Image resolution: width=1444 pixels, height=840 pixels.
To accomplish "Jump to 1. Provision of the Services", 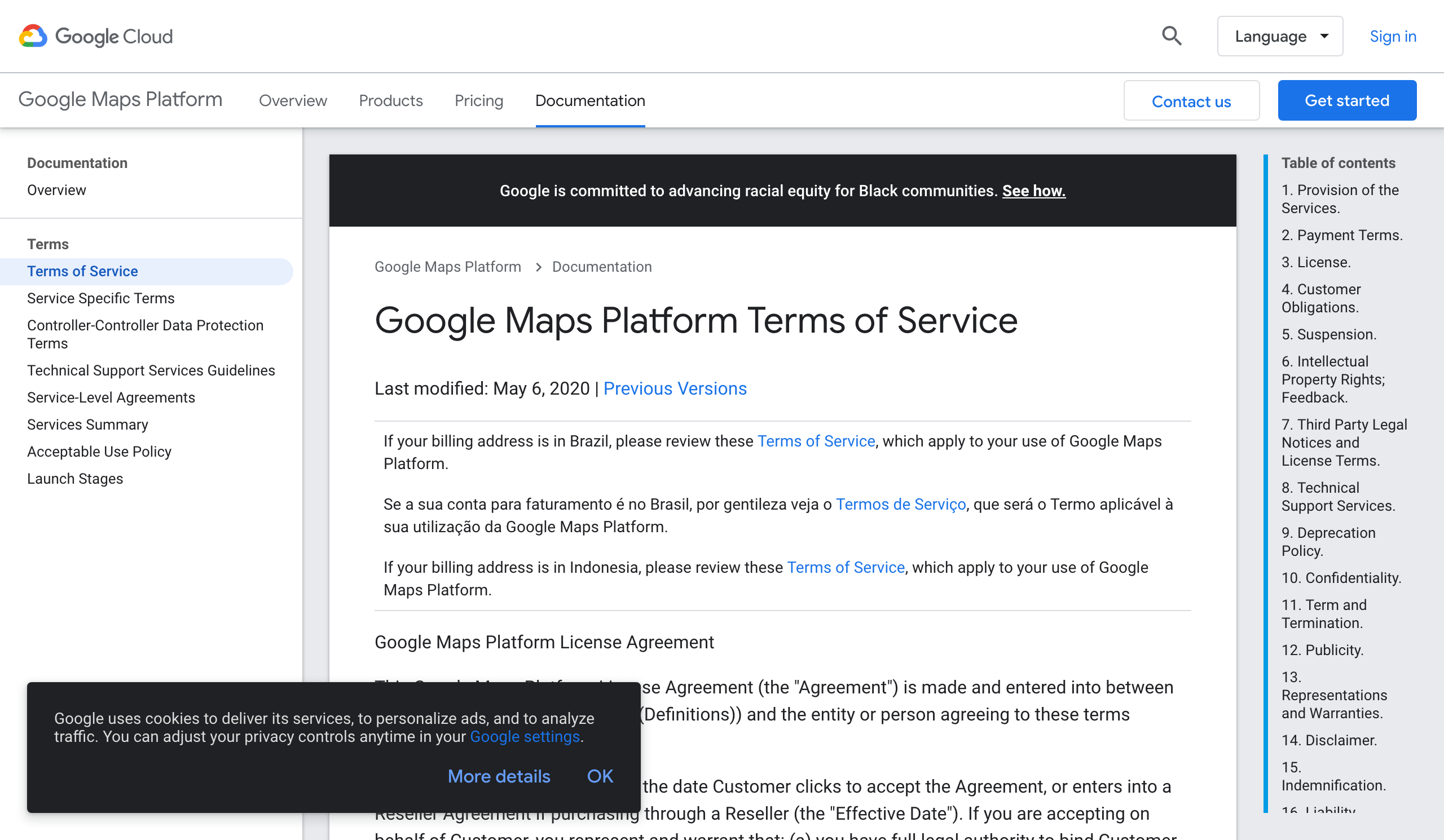I will 1340,199.
